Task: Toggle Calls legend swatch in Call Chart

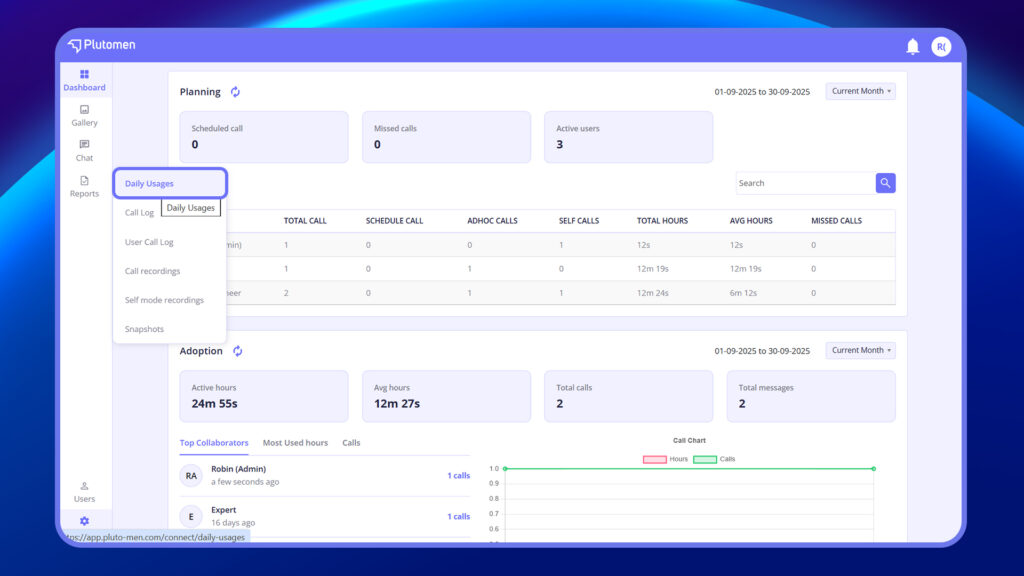Action: (x=705, y=459)
